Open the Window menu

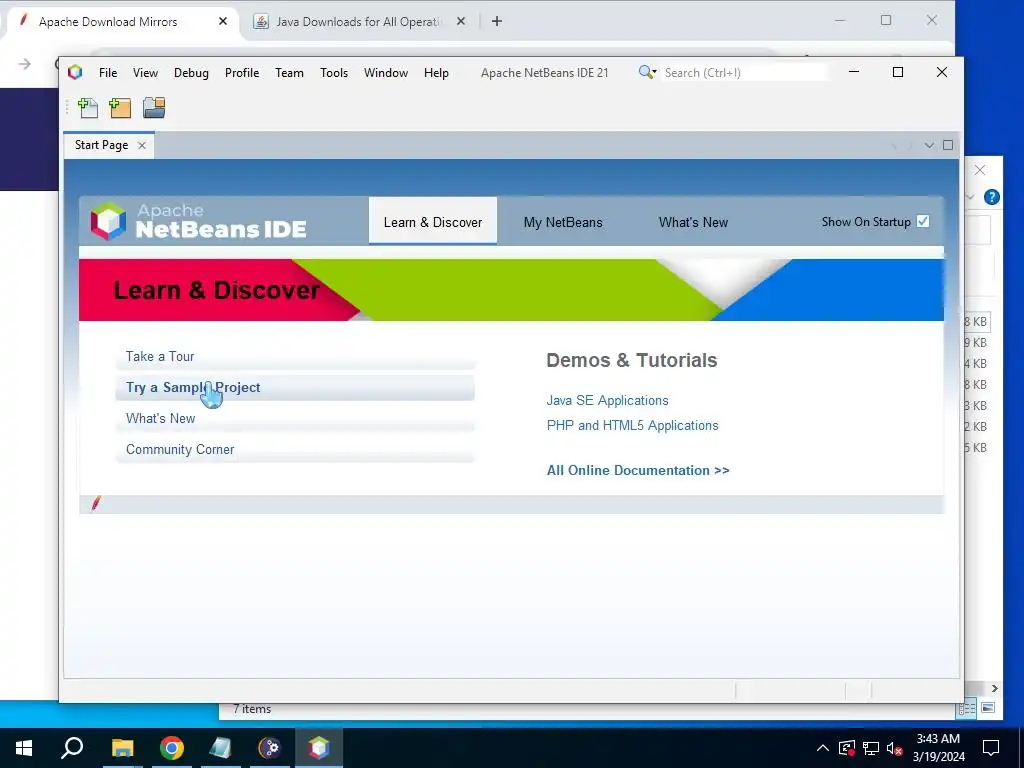(386, 72)
